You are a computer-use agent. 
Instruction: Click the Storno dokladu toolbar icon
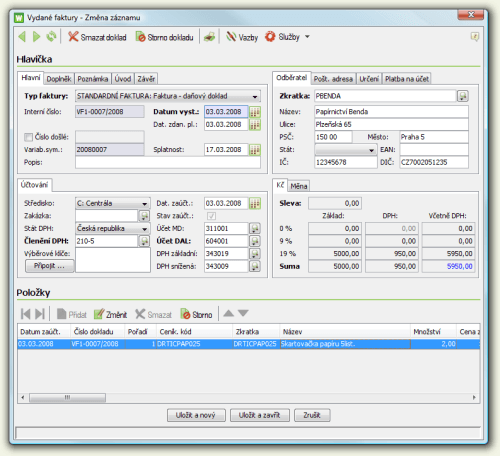(x=140, y=37)
